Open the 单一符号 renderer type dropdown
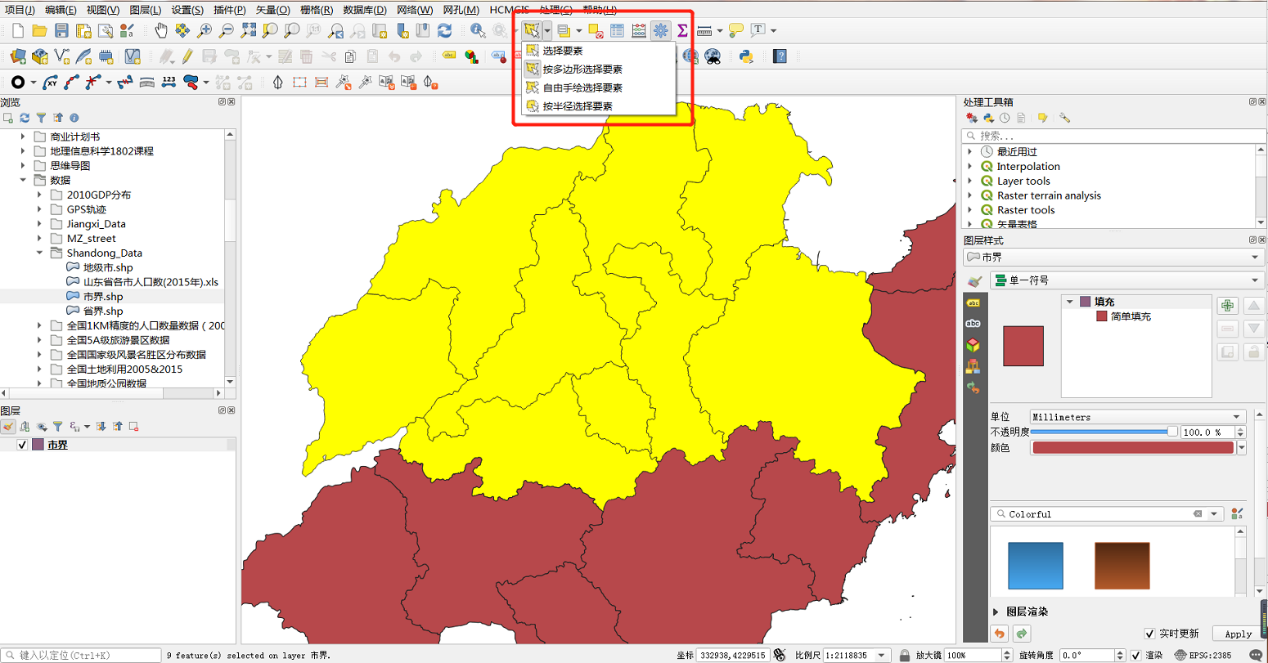The width and height of the screenshot is (1268, 663). point(1126,281)
